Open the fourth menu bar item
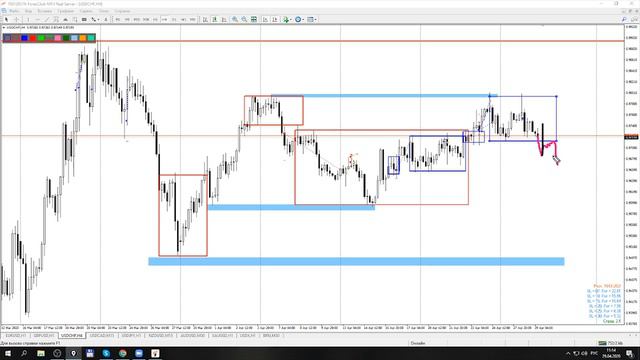Image resolution: width=640 pixels, height=360 pixels. (65, 11)
